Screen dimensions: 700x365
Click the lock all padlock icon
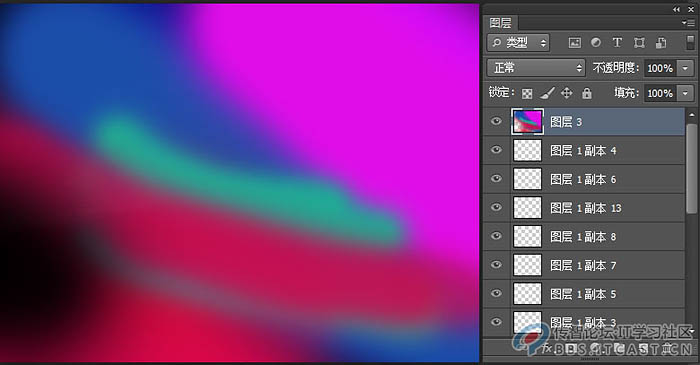click(x=587, y=93)
